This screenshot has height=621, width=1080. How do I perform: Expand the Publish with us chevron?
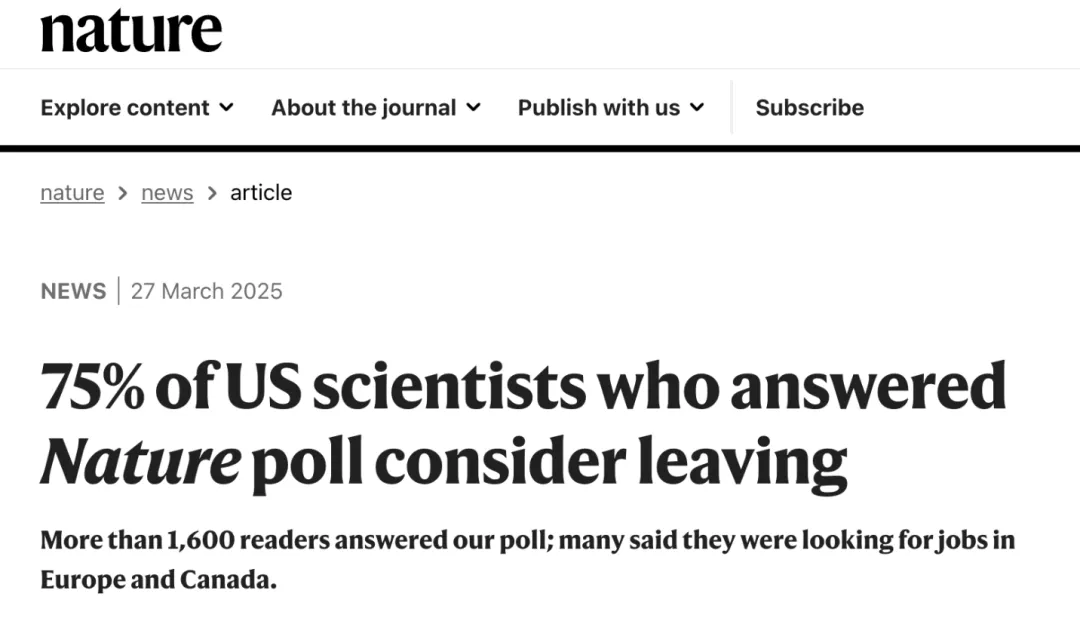click(x=697, y=107)
